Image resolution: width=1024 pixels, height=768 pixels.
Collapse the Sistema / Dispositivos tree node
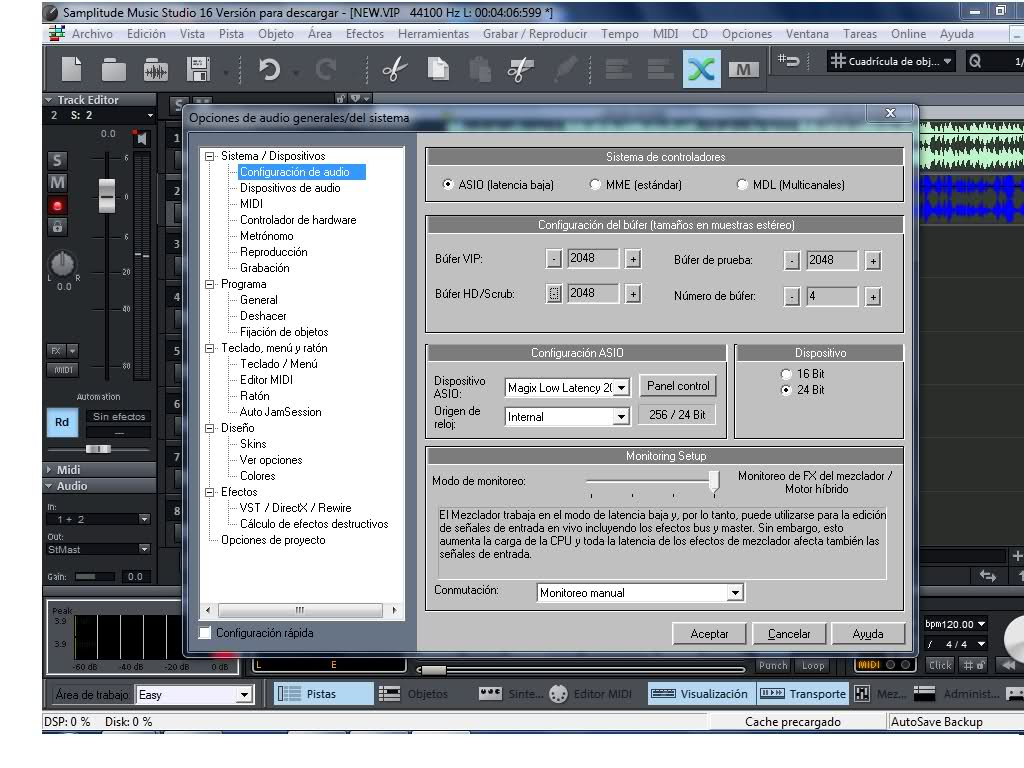click(x=210, y=156)
